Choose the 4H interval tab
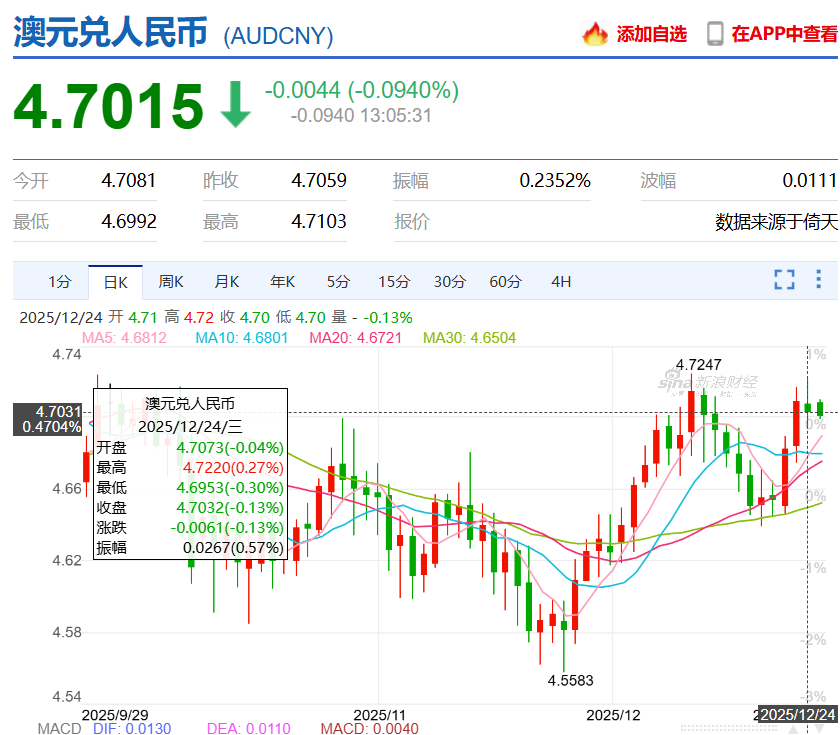This screenshot has height=735, width=840. point(561,282)
